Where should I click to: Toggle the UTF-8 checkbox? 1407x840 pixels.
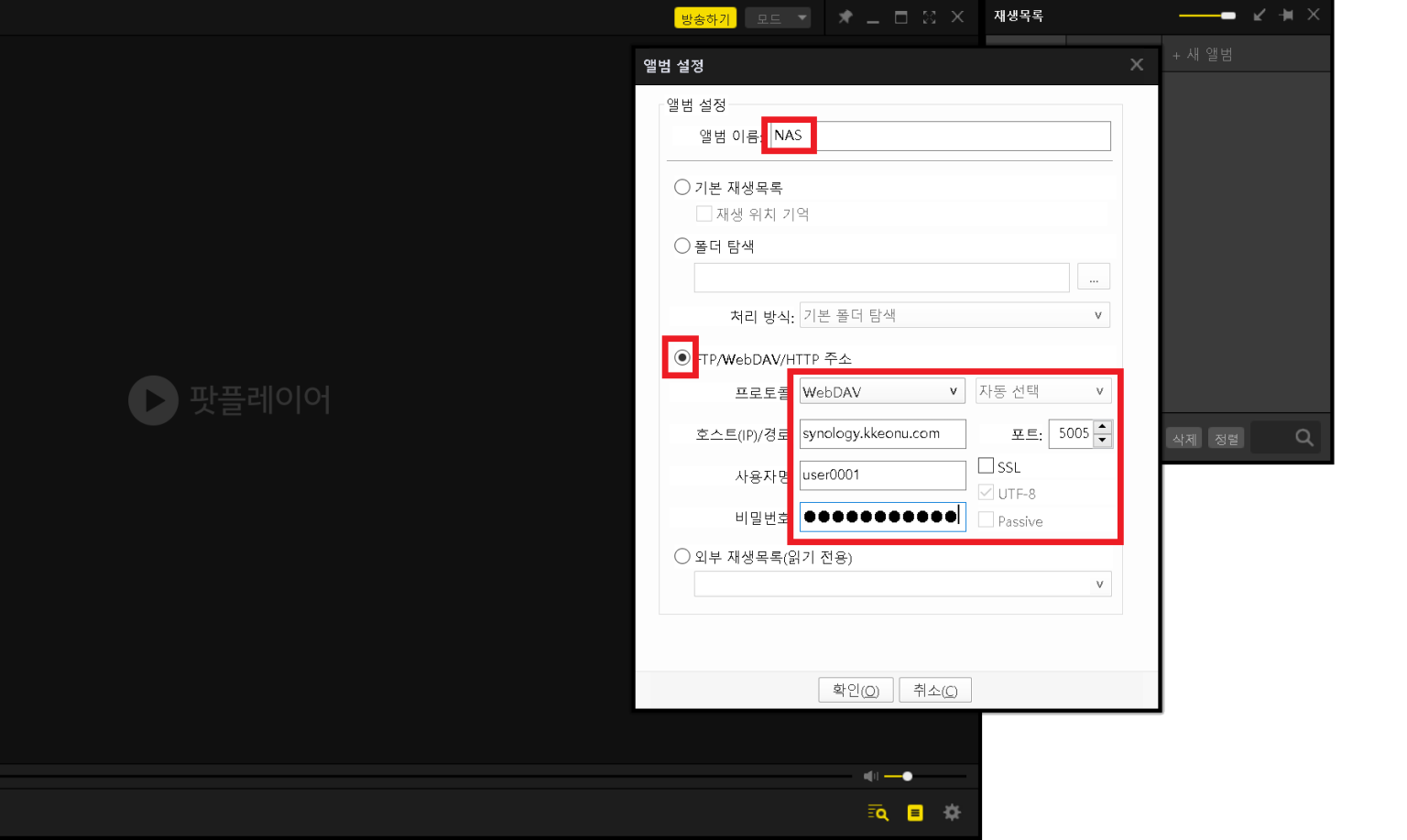987,493
